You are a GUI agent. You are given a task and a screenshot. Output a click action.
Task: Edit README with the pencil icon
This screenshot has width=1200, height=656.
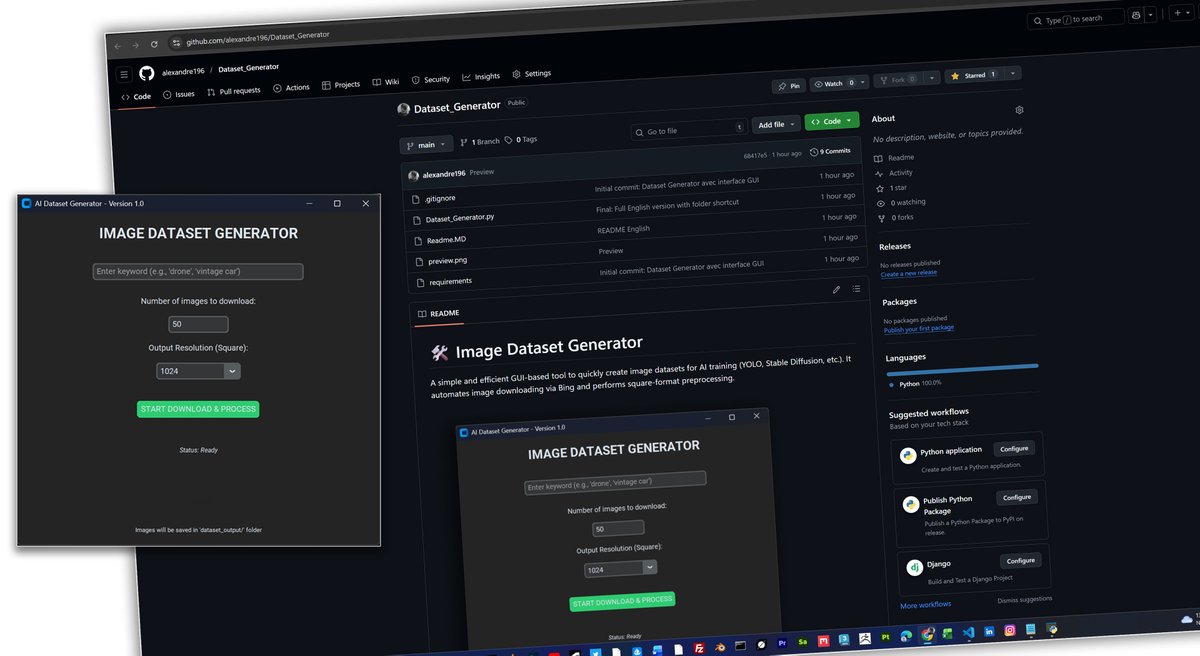(837, 289)
